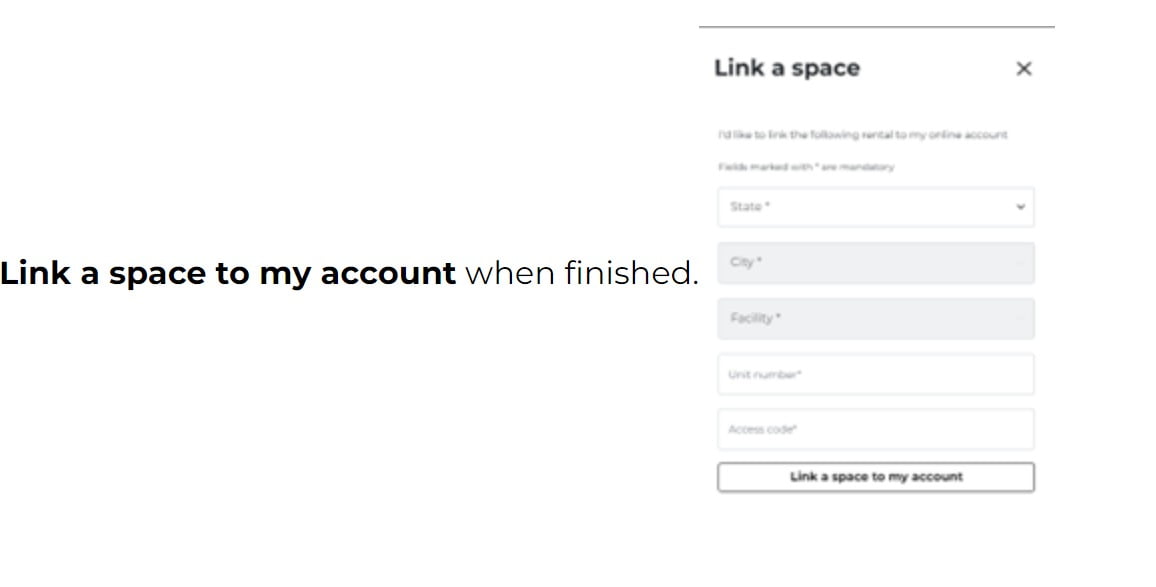Click the "State *" placeholder label
Image resolution: width=1156 pixels, height=587 pixels.
[750, 207]
